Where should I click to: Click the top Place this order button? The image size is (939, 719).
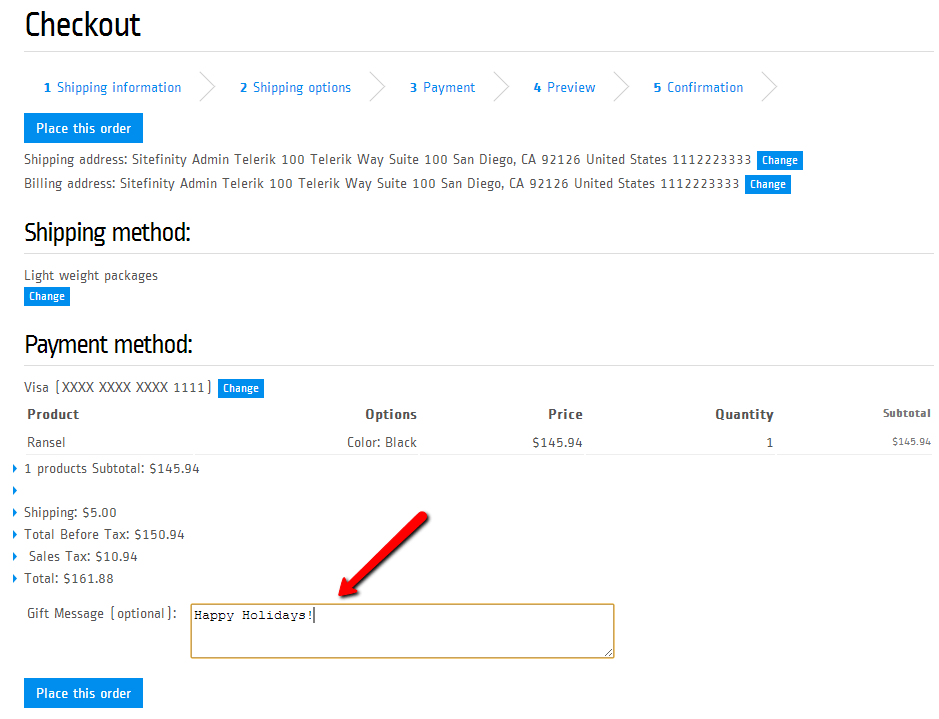pos(84,128)
